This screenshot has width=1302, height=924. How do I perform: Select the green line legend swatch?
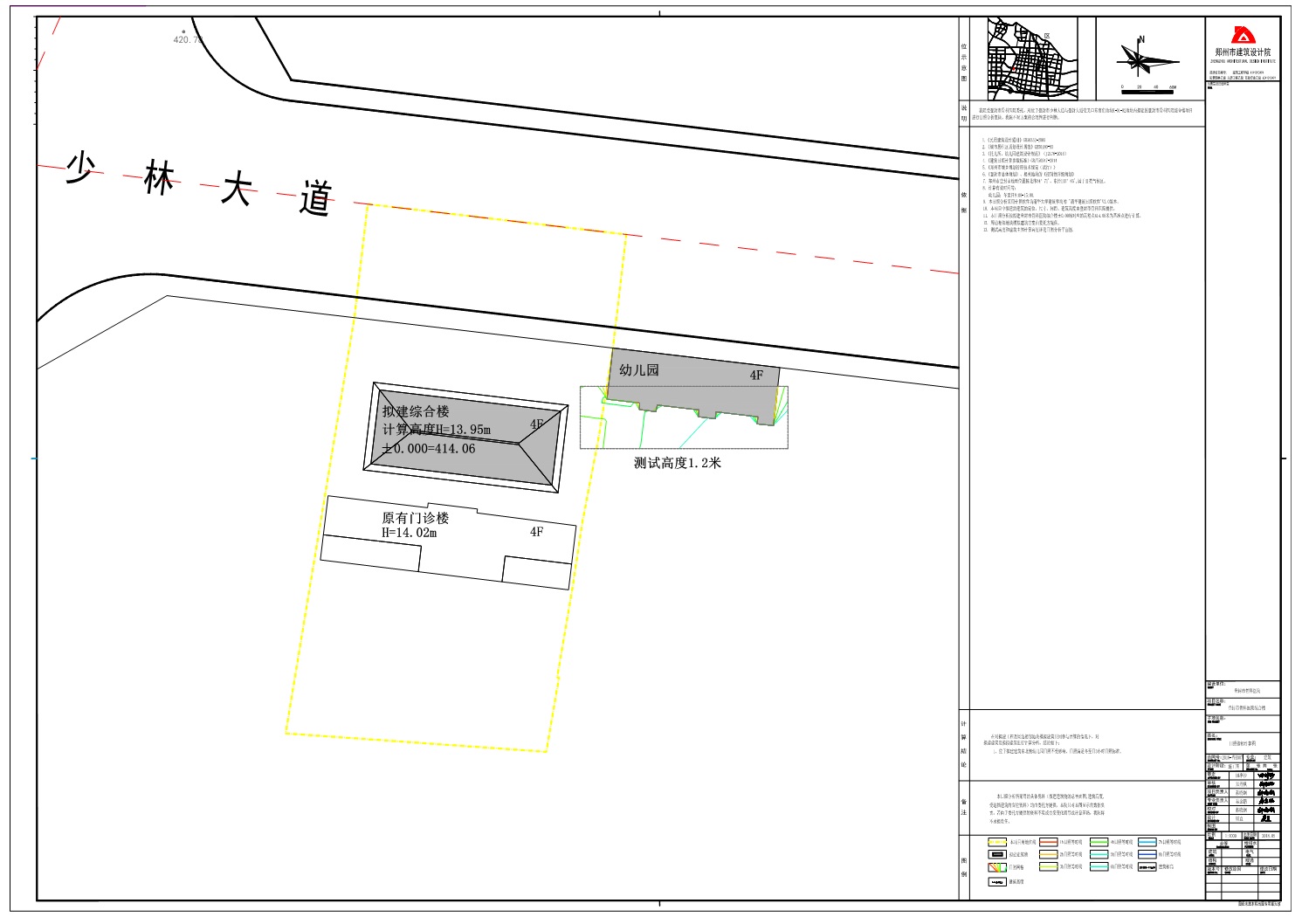coord(1099,843)
